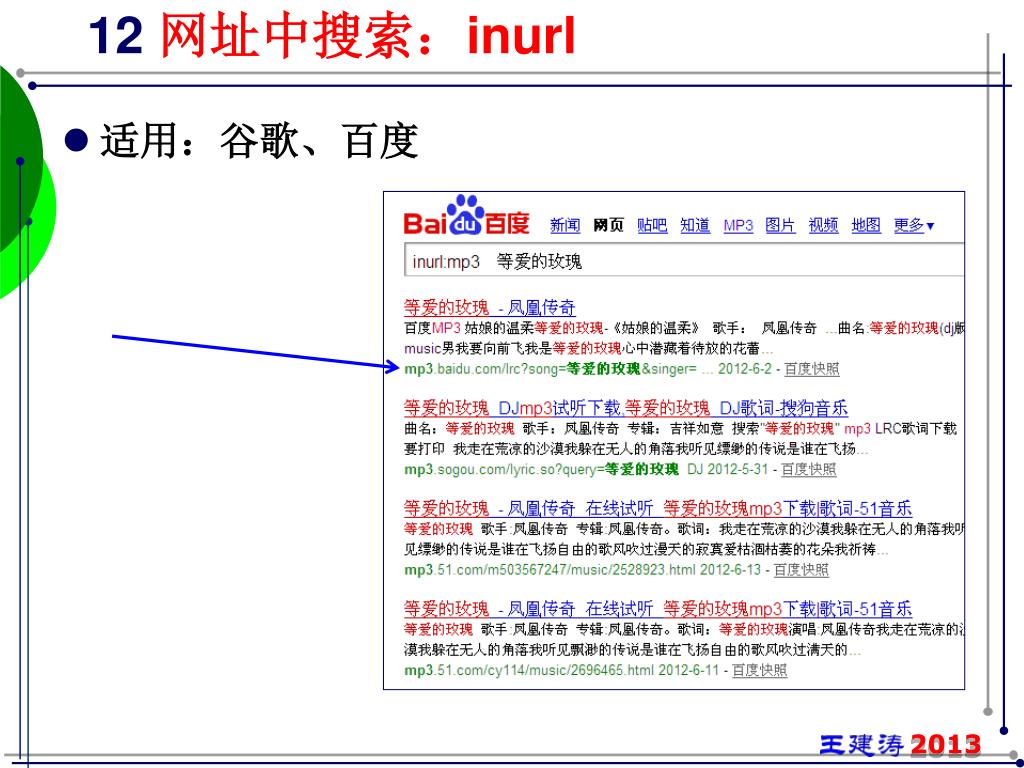Open 51音乐 result dated 2012-6-13
1024x768 pixels.
point(658,509)
